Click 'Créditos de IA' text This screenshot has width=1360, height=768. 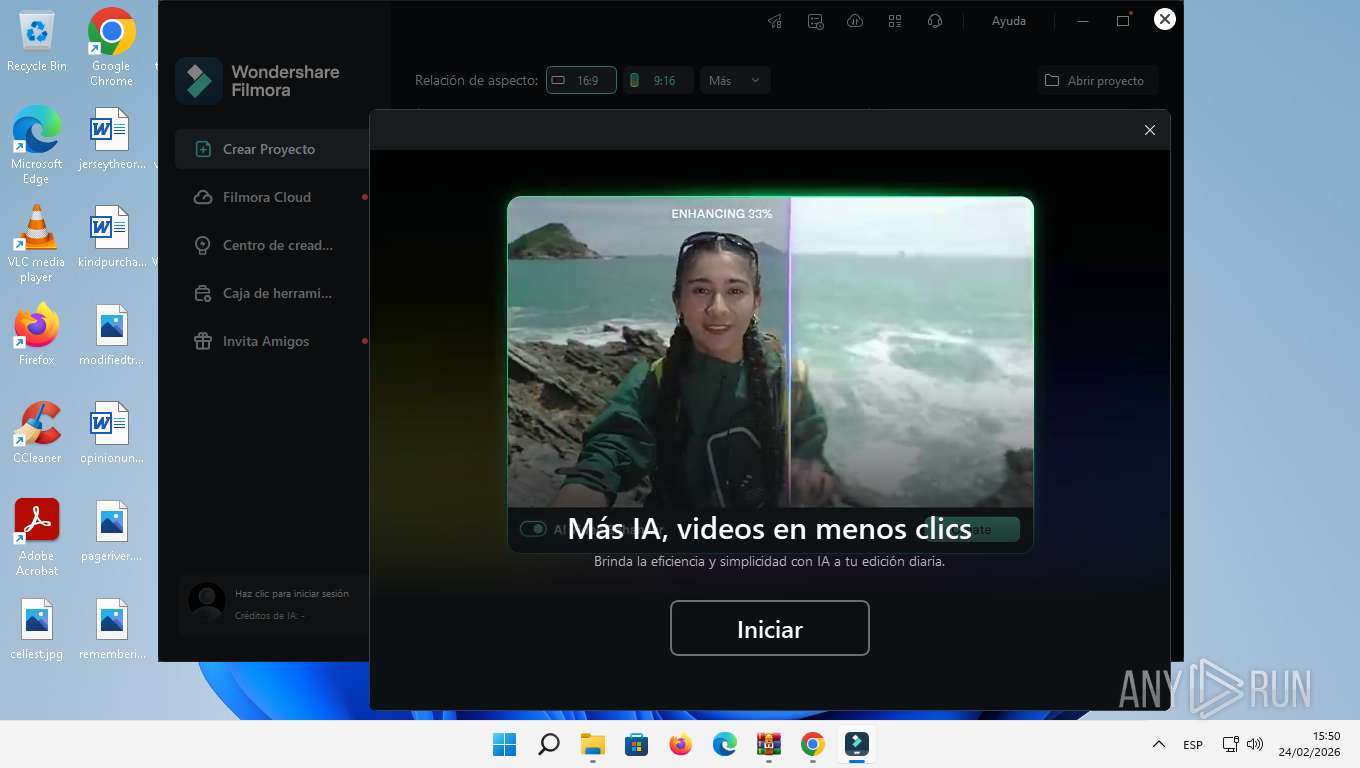270,615
